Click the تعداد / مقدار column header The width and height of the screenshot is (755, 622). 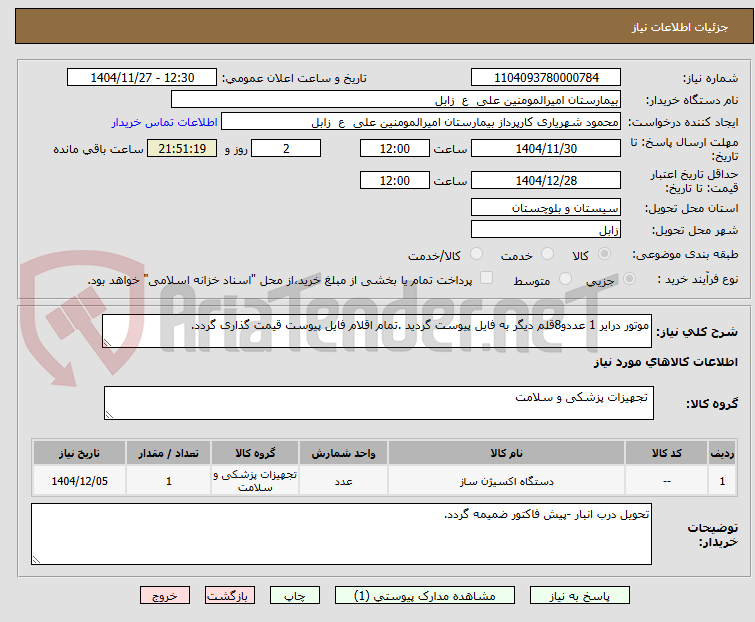pos(168,453)
